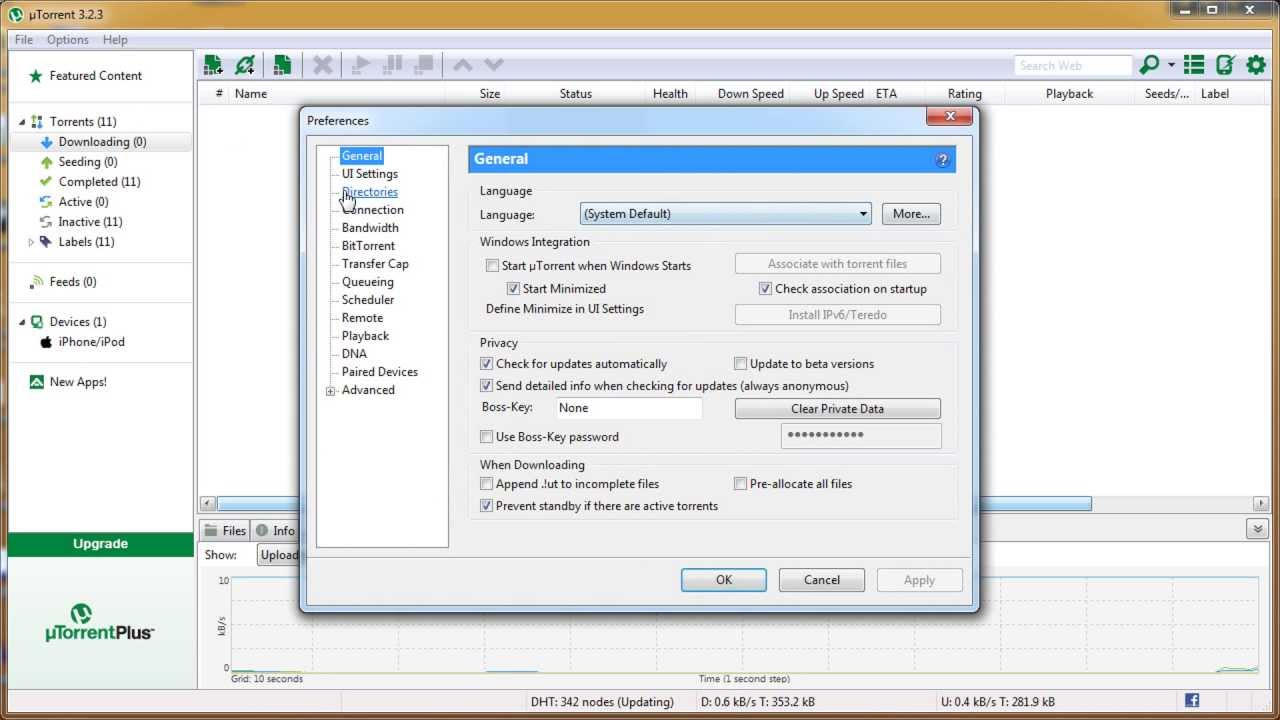Enable Update to beta versions
1280x720 pixels.
[741, 364]
